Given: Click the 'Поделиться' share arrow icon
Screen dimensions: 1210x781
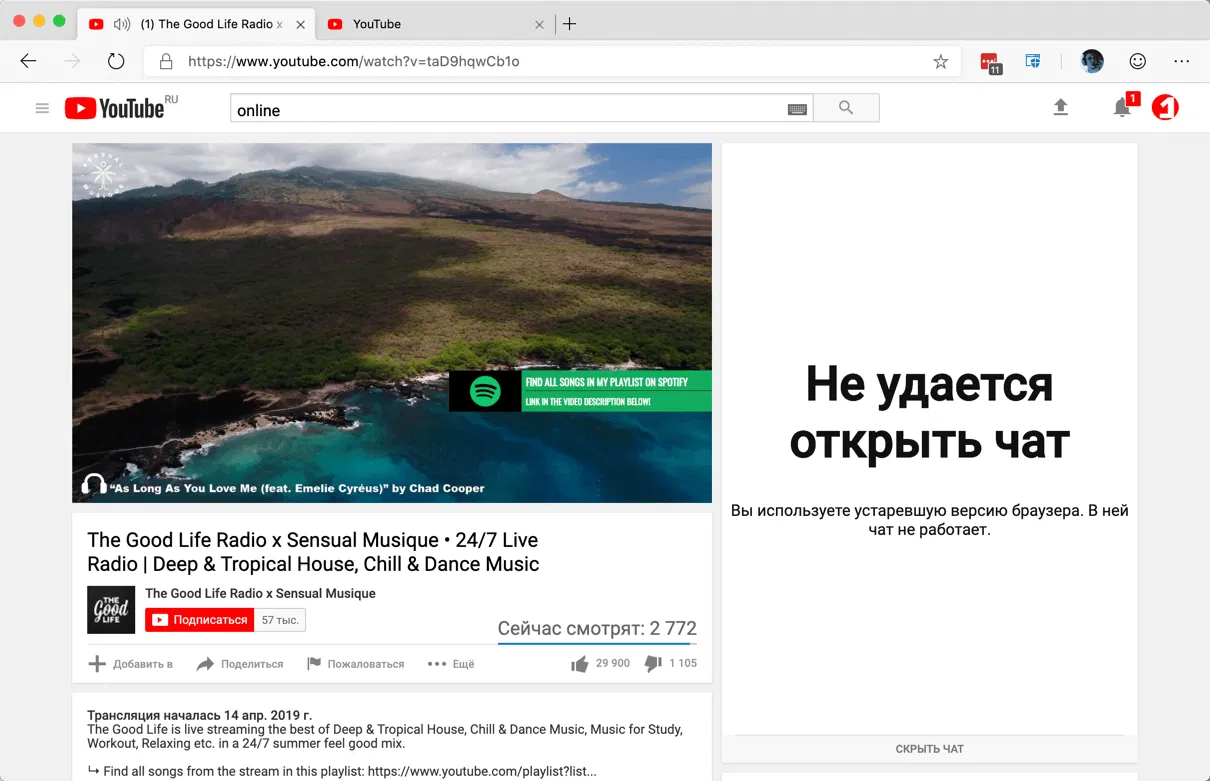Looking at the screenshot, I should click(x=207, y=663).
